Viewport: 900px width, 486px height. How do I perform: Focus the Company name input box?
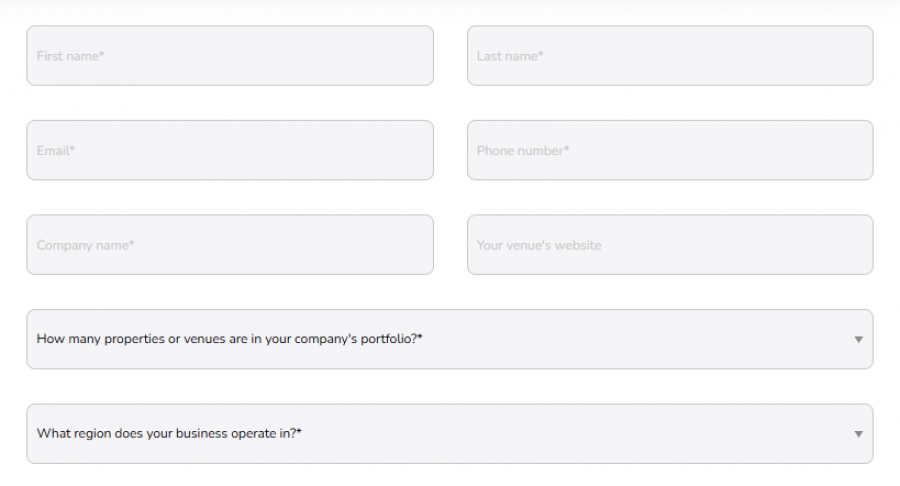230,245
